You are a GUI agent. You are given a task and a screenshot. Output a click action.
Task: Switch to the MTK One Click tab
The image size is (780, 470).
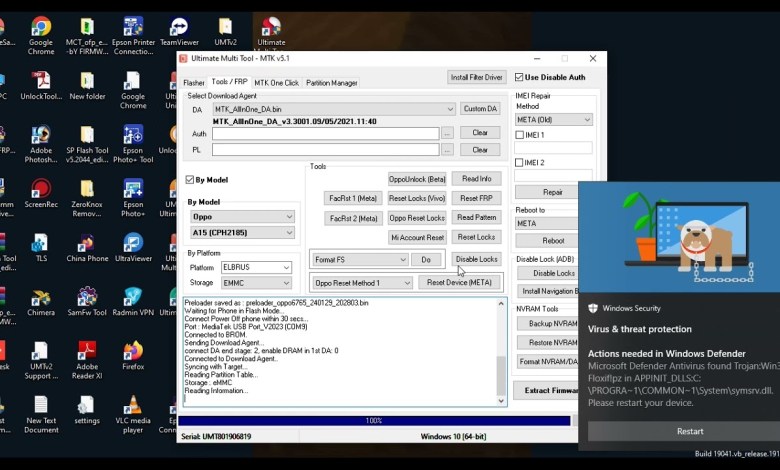(276, 83)
